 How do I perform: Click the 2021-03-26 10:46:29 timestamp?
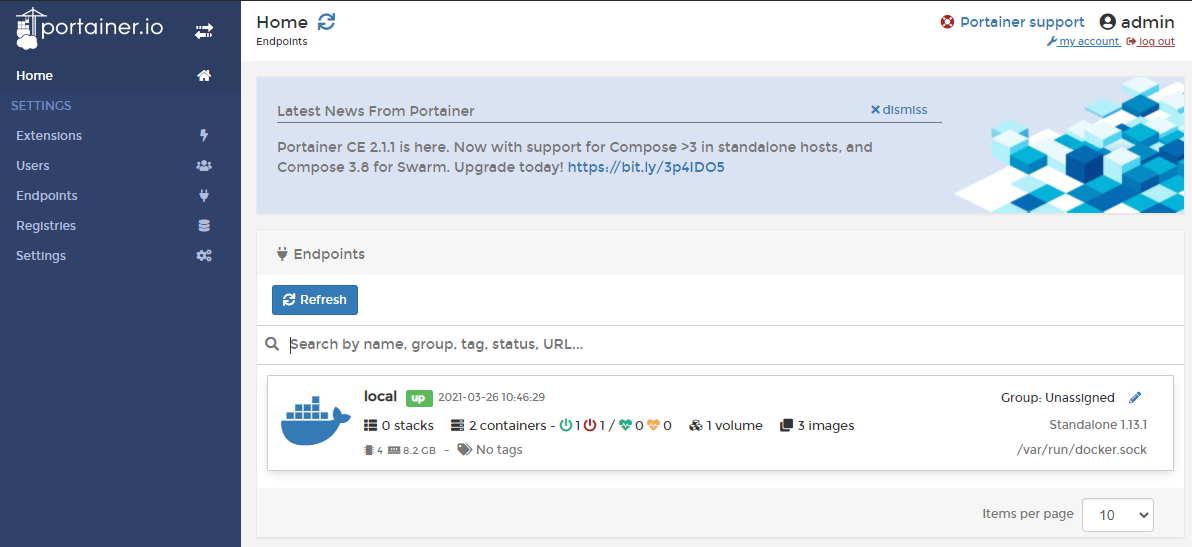[x=491, y=397]
